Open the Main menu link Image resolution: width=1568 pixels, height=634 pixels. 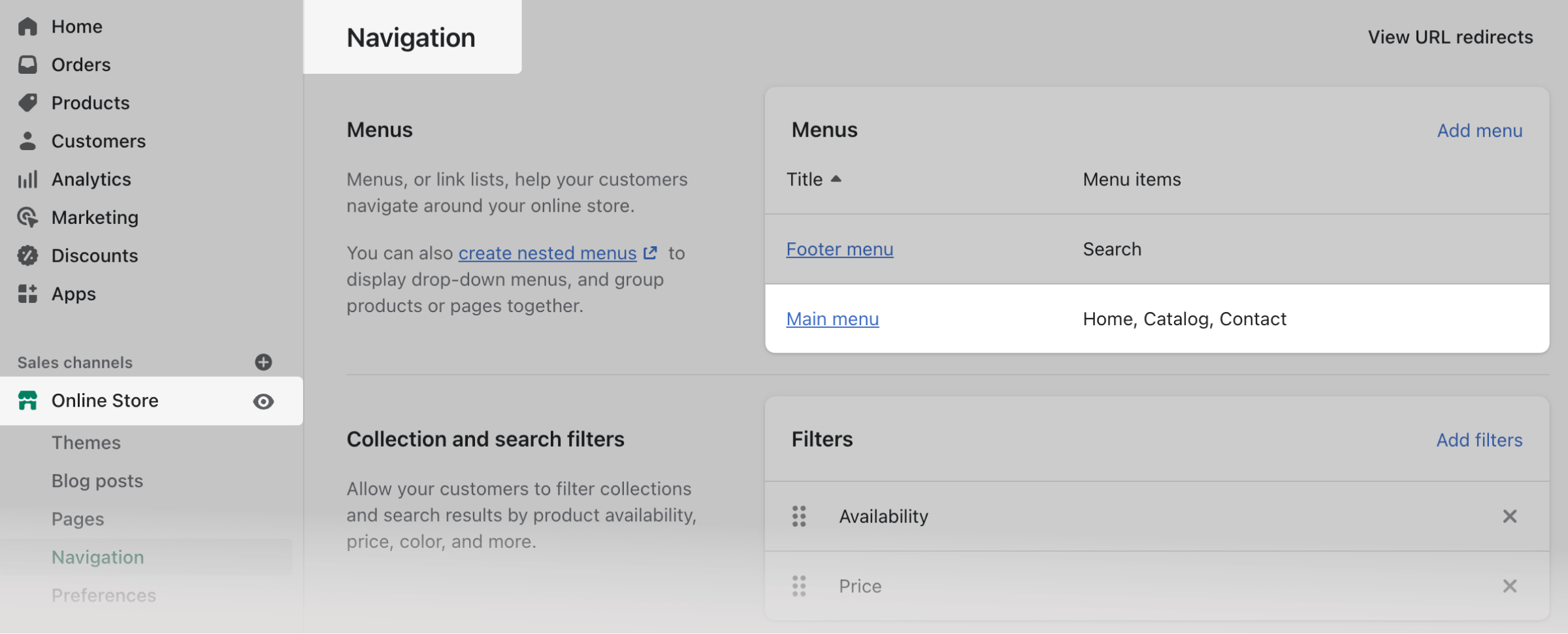click(832, 319)
